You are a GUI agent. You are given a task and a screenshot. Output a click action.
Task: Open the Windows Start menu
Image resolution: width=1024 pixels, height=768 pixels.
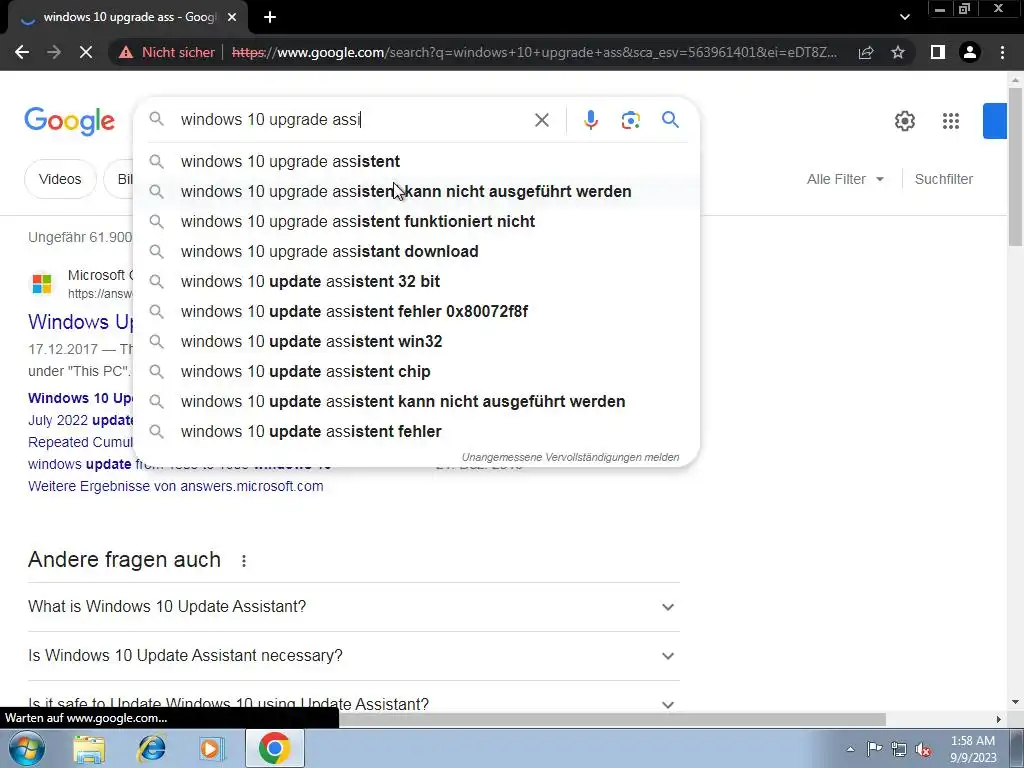pos(26,748)
